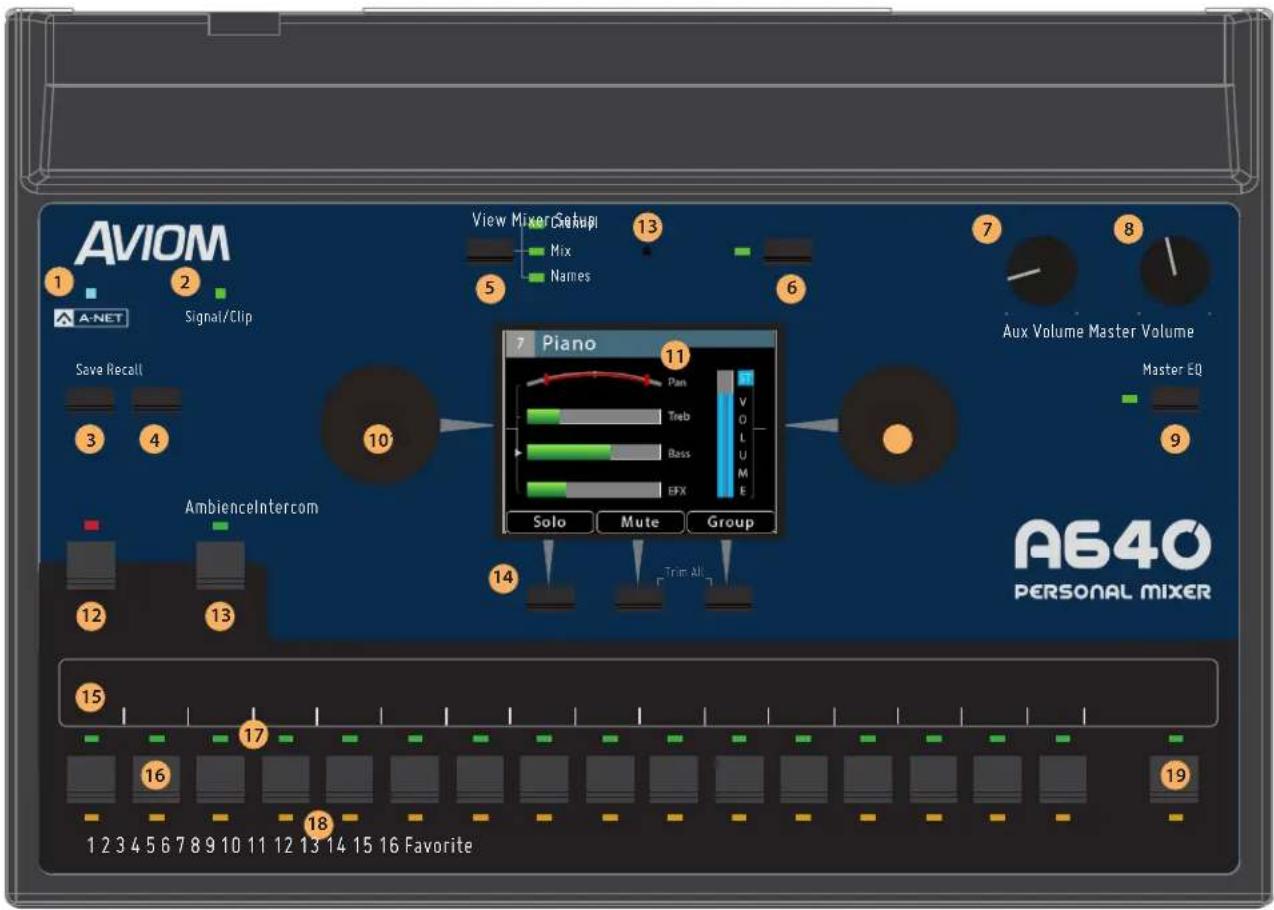Click the Trim All label text

point(684,574)
